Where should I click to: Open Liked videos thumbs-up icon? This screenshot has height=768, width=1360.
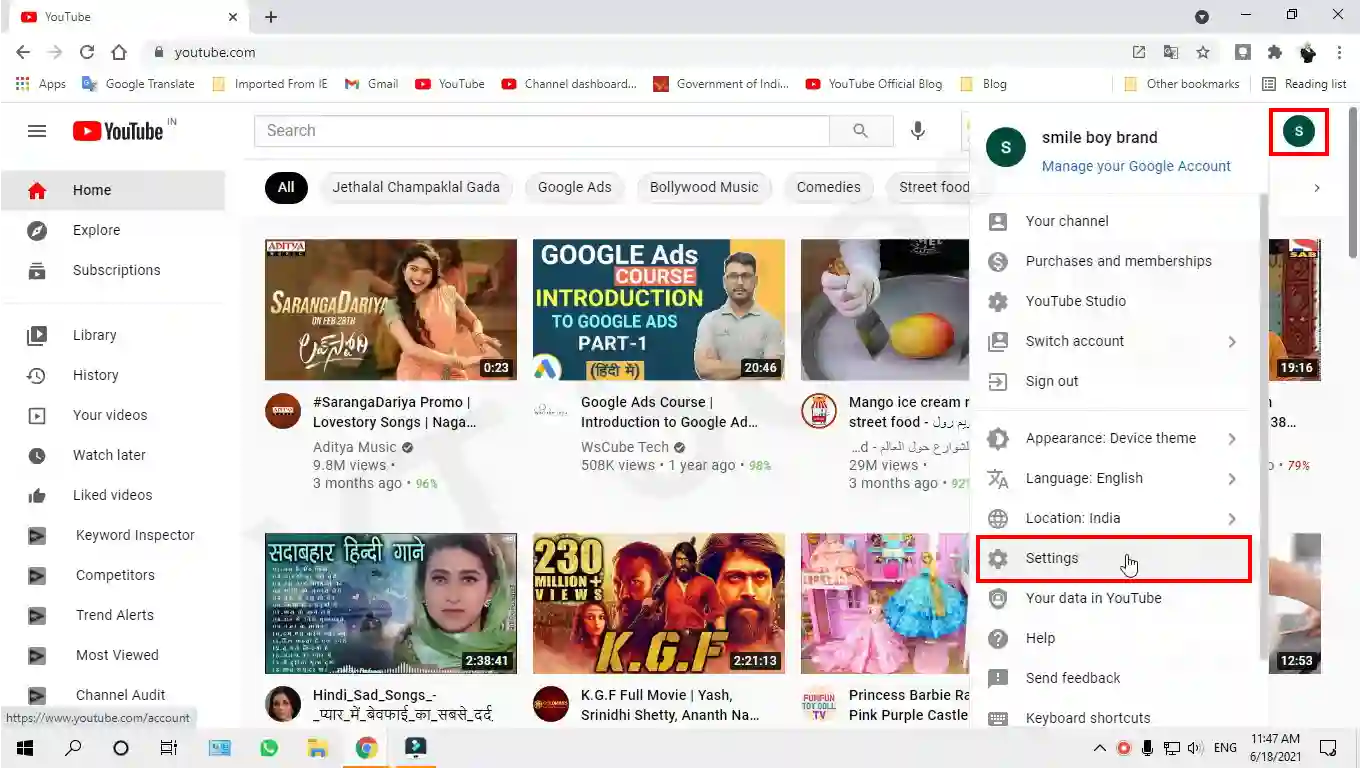pyautogui.click(x=37, y=495)
